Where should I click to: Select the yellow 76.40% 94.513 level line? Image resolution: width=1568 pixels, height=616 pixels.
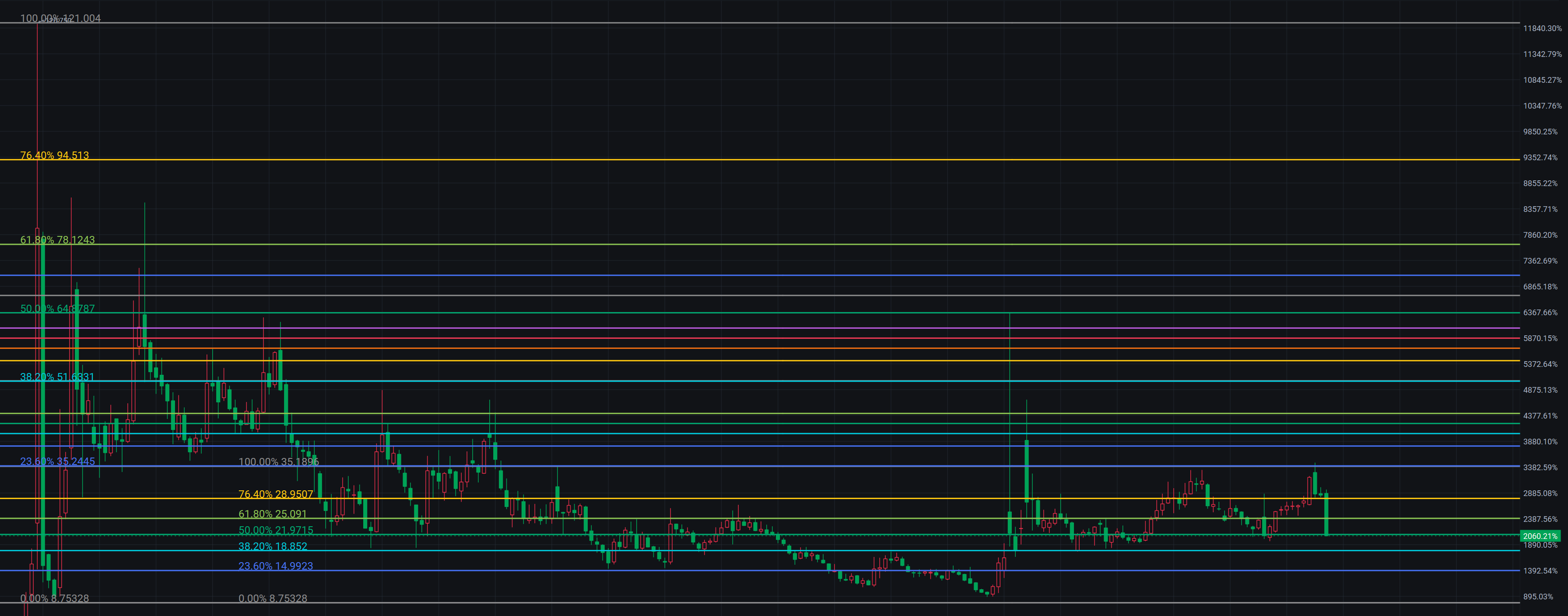730,159
